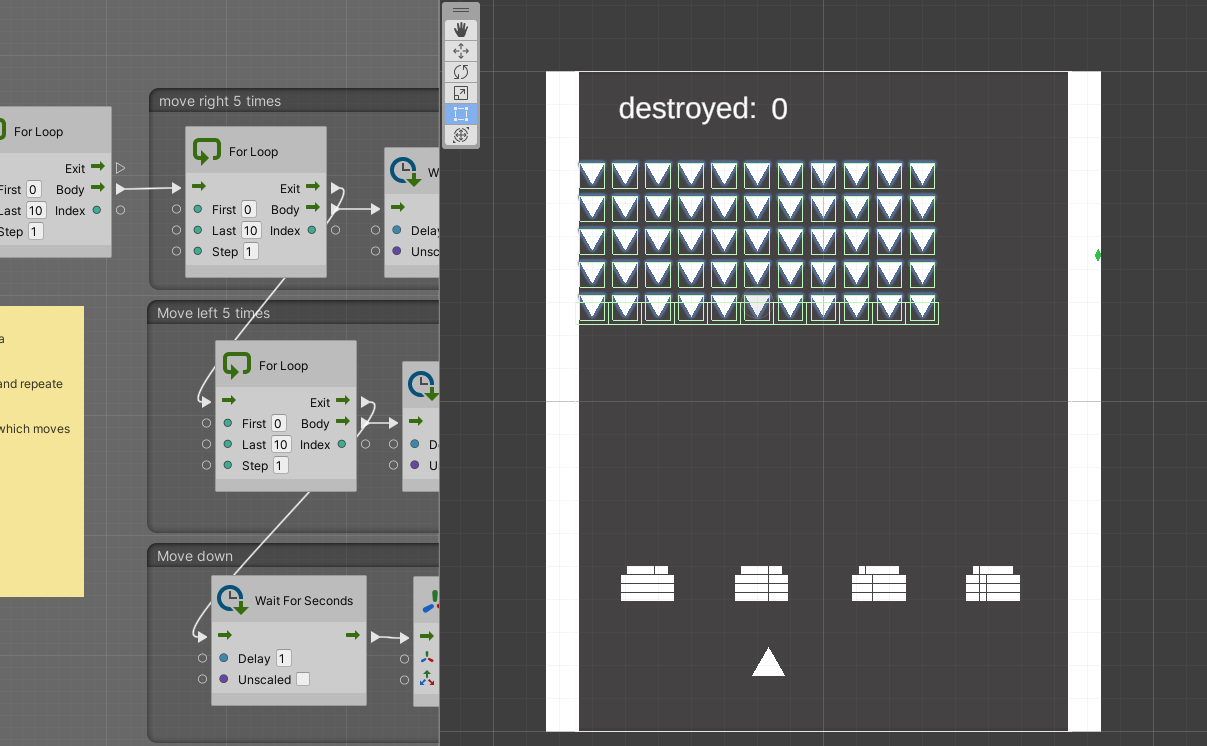The width and height of the screenshot is (1207, 746).
Task: Select the second bunker from the left
Action: pos(761,583)
